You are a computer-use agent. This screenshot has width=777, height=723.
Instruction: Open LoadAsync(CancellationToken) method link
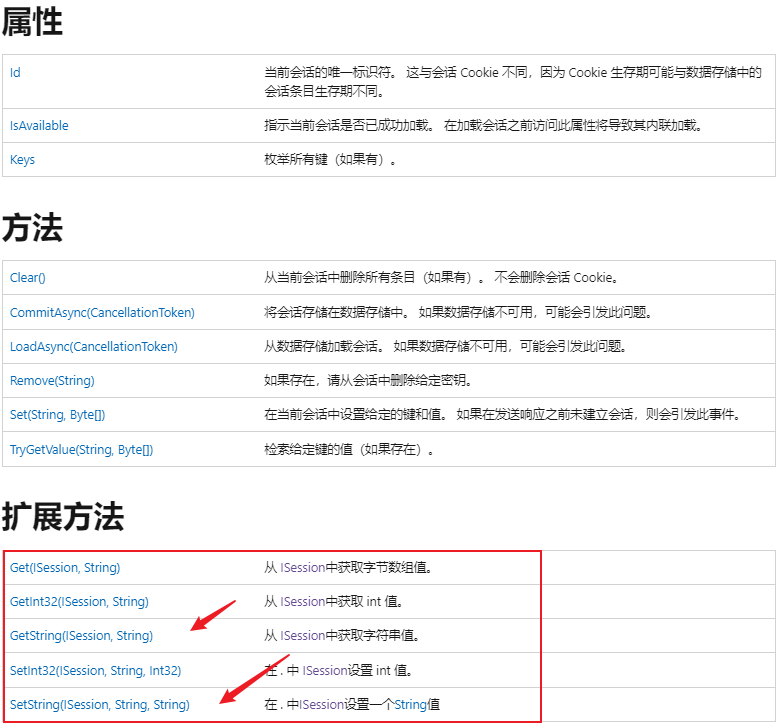(94, 347)
